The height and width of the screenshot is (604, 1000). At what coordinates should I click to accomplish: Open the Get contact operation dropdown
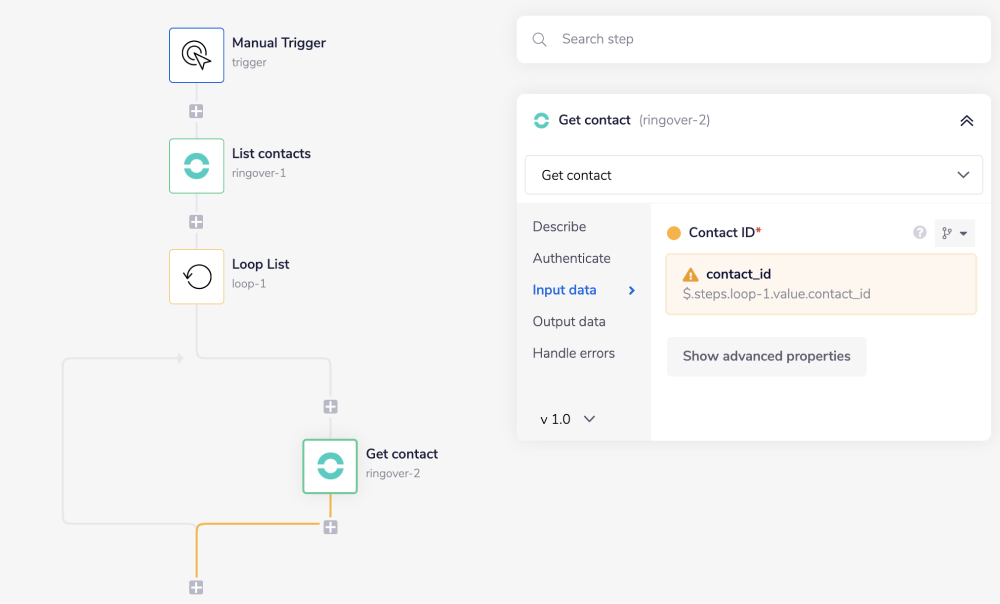click(x=754, y=175)
